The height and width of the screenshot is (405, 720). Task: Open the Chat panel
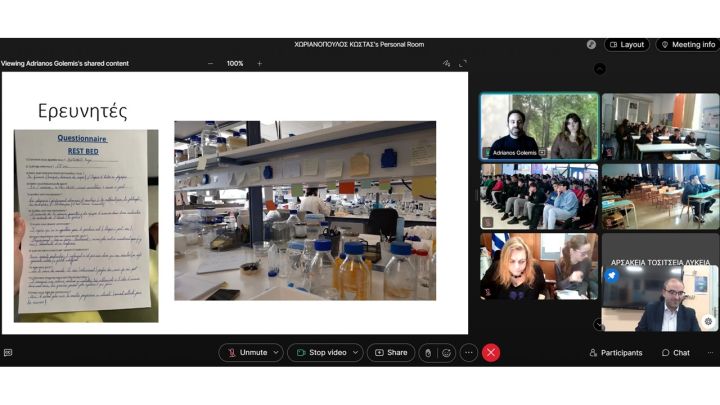tap(676, 352)
